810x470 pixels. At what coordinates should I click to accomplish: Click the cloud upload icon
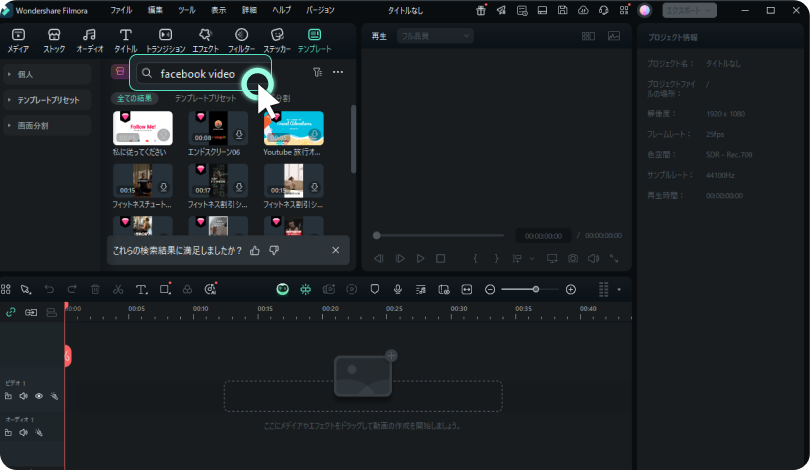[x=583, y=10]
